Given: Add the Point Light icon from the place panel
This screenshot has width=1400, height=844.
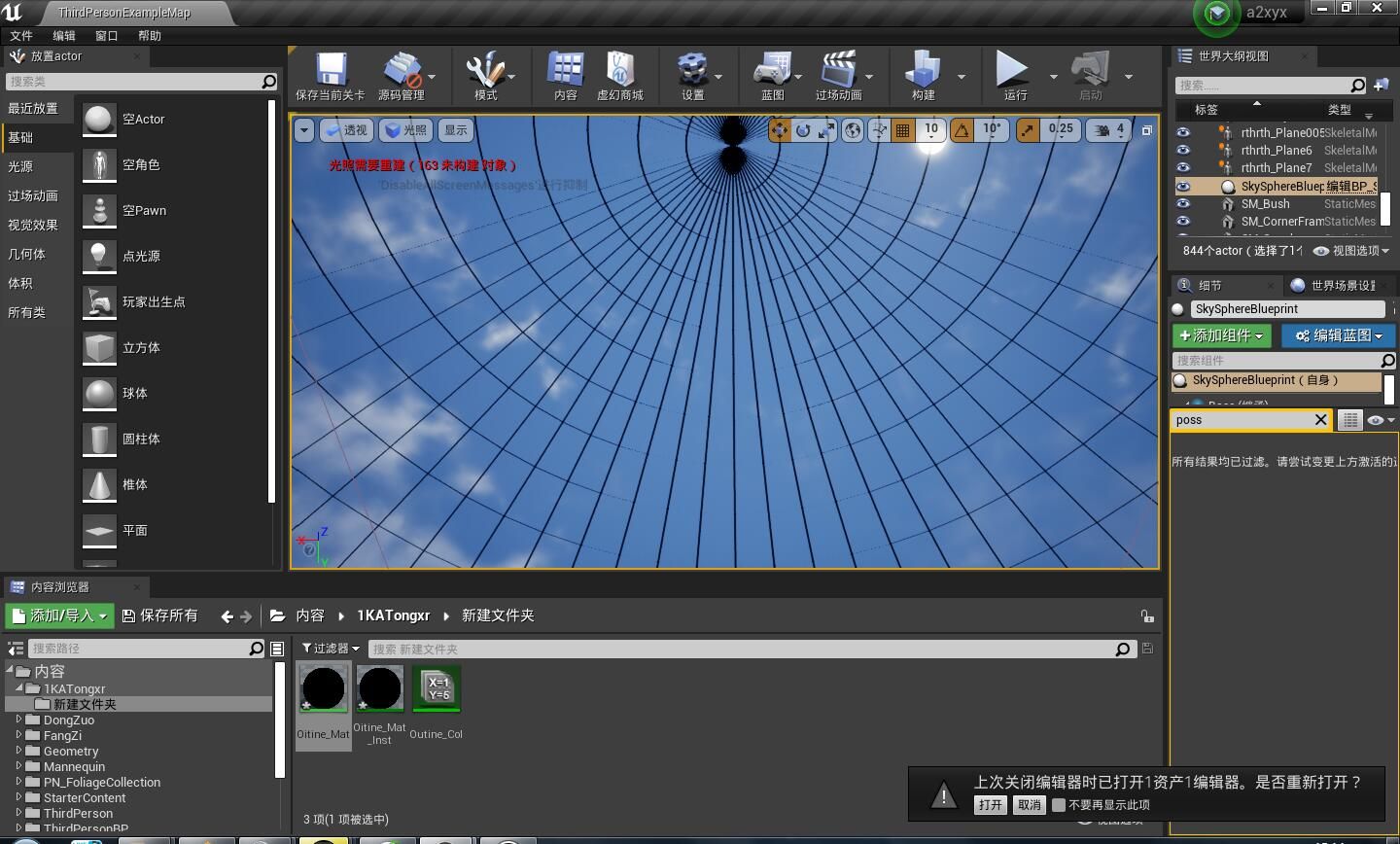Looking at the screenshot, I should 99,257.
